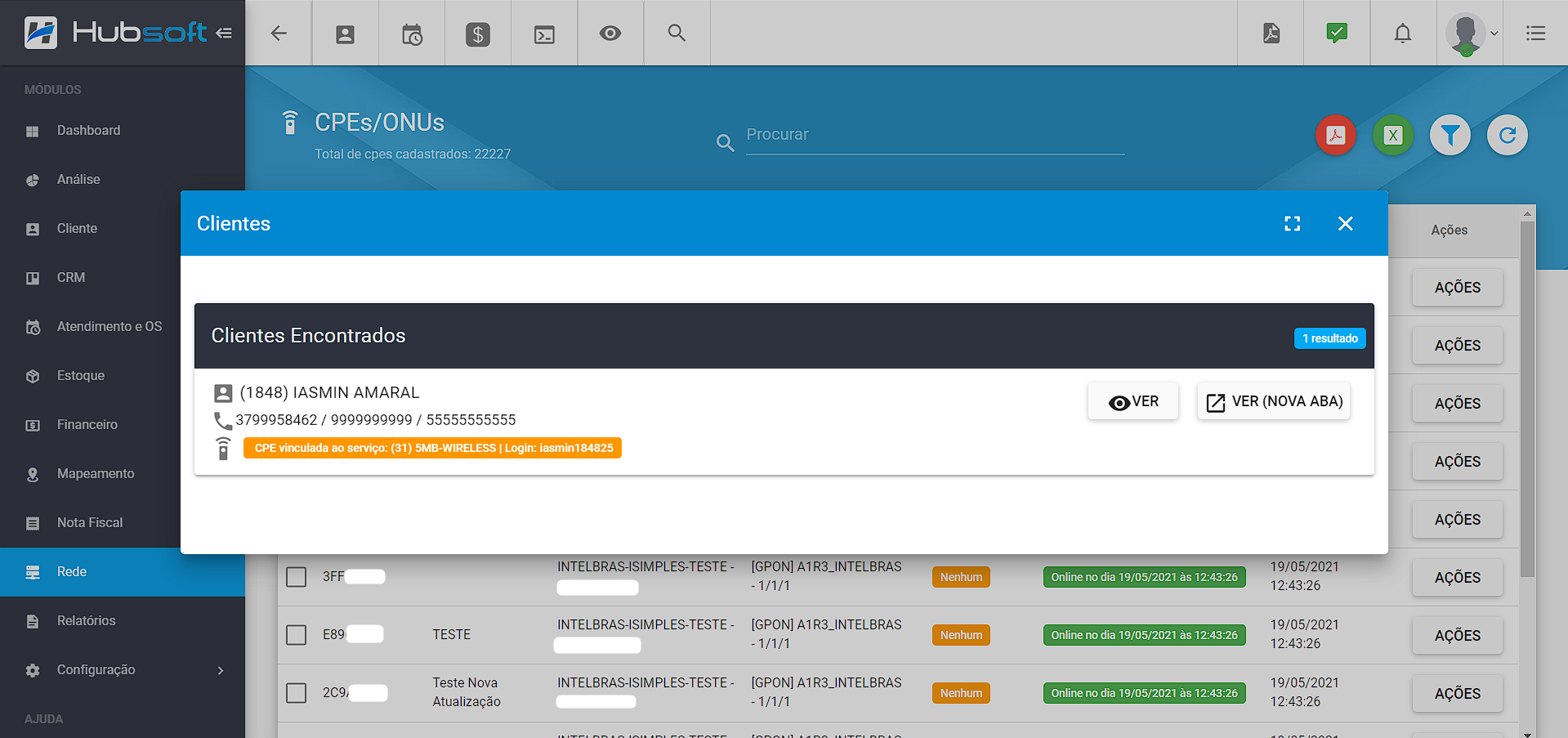Click VER (NOVA ABA) button
The width and height of the screenshot is (1568, 738).
pyautogui.click(x=1274, y=401)
